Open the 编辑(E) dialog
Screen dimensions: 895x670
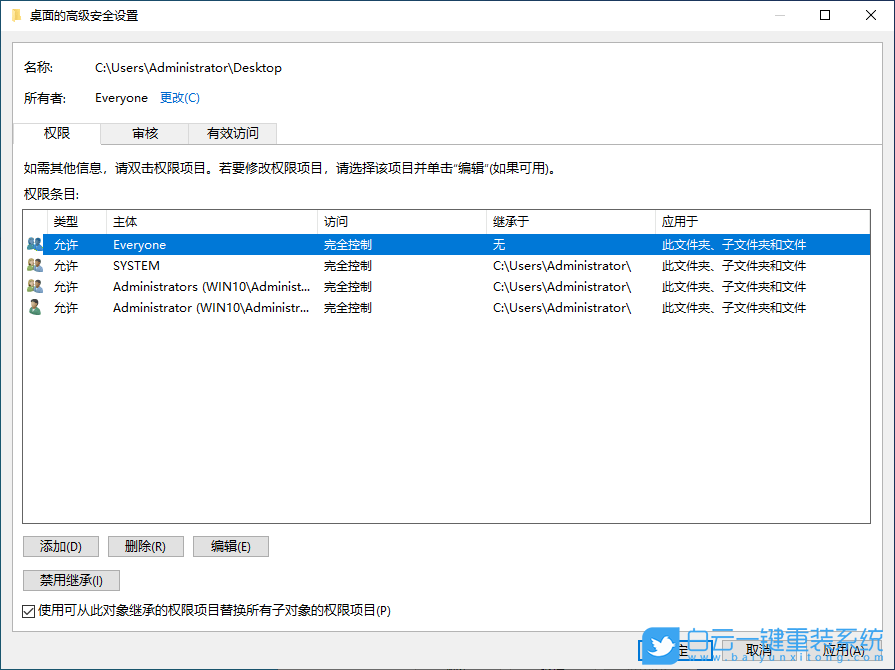click(x=230, y=546)
